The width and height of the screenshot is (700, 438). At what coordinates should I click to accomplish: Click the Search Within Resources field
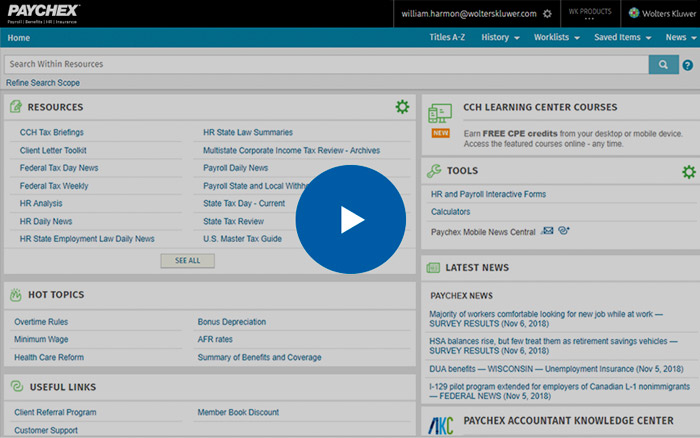point(326,64)
